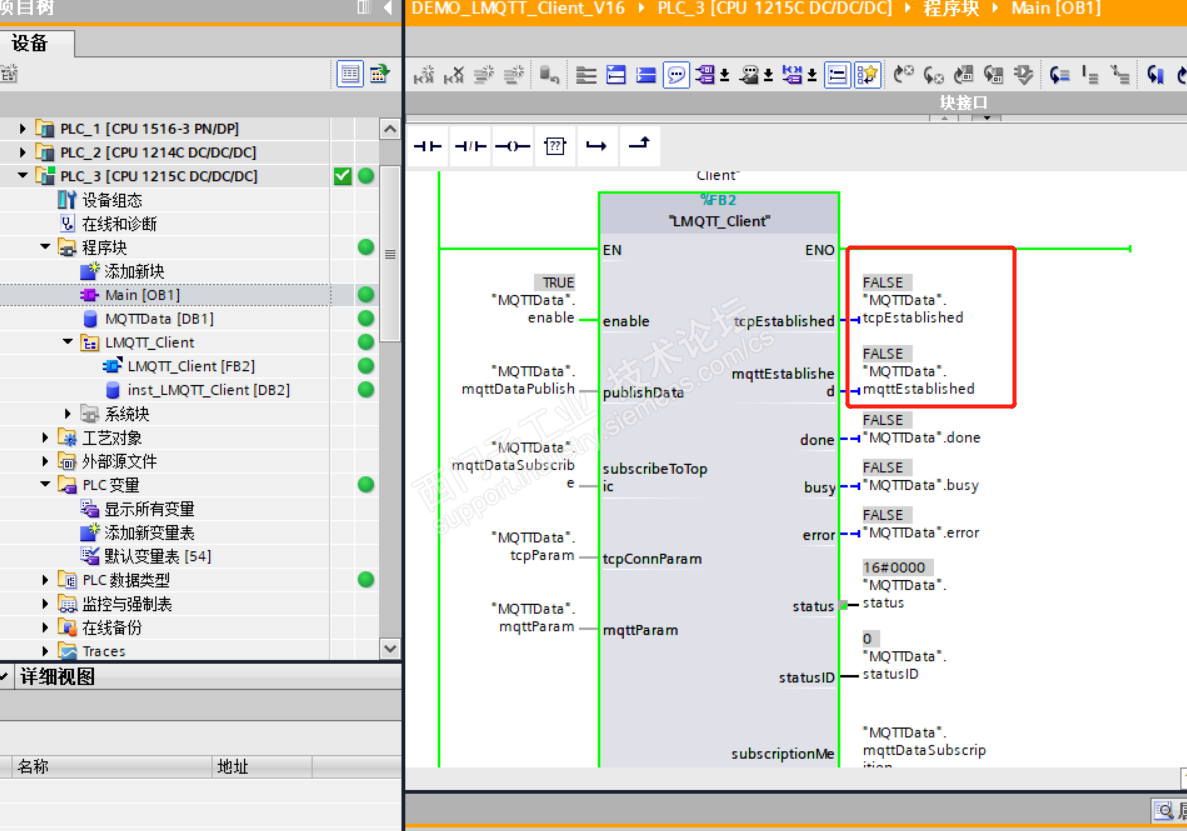Screen dimensions: 1187x831
Task: Click the tag information display icon
Action: point(749,75)
